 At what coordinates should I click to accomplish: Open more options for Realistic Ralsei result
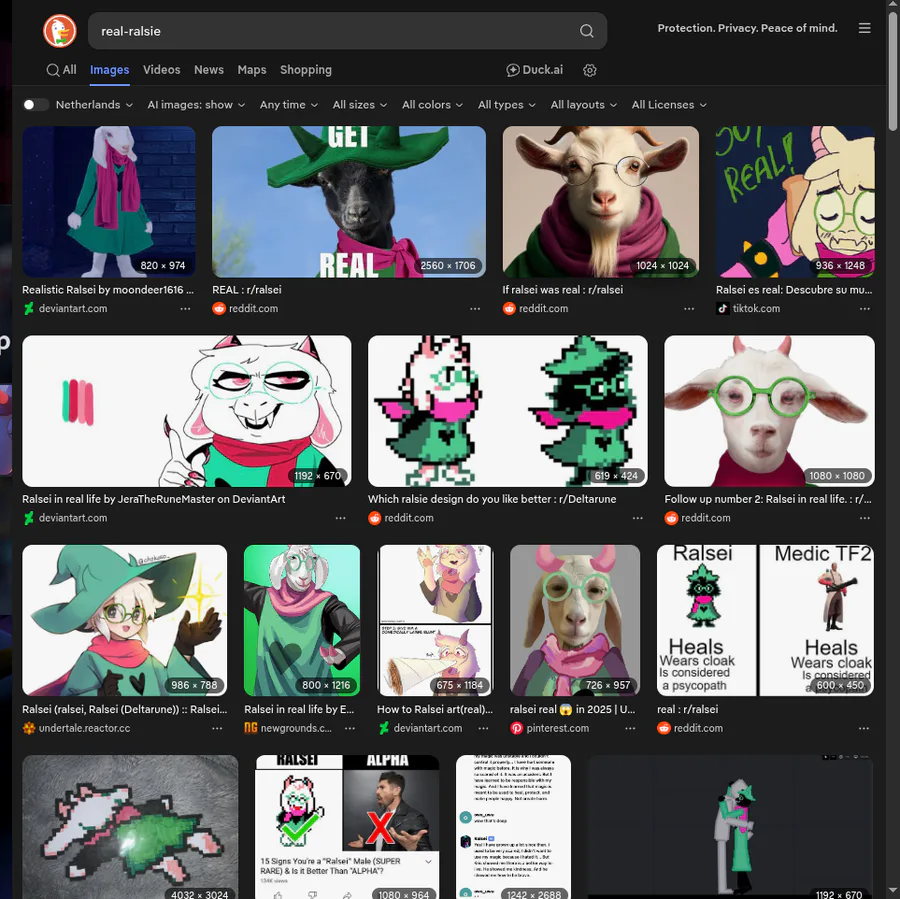click(x=185, y=309)
